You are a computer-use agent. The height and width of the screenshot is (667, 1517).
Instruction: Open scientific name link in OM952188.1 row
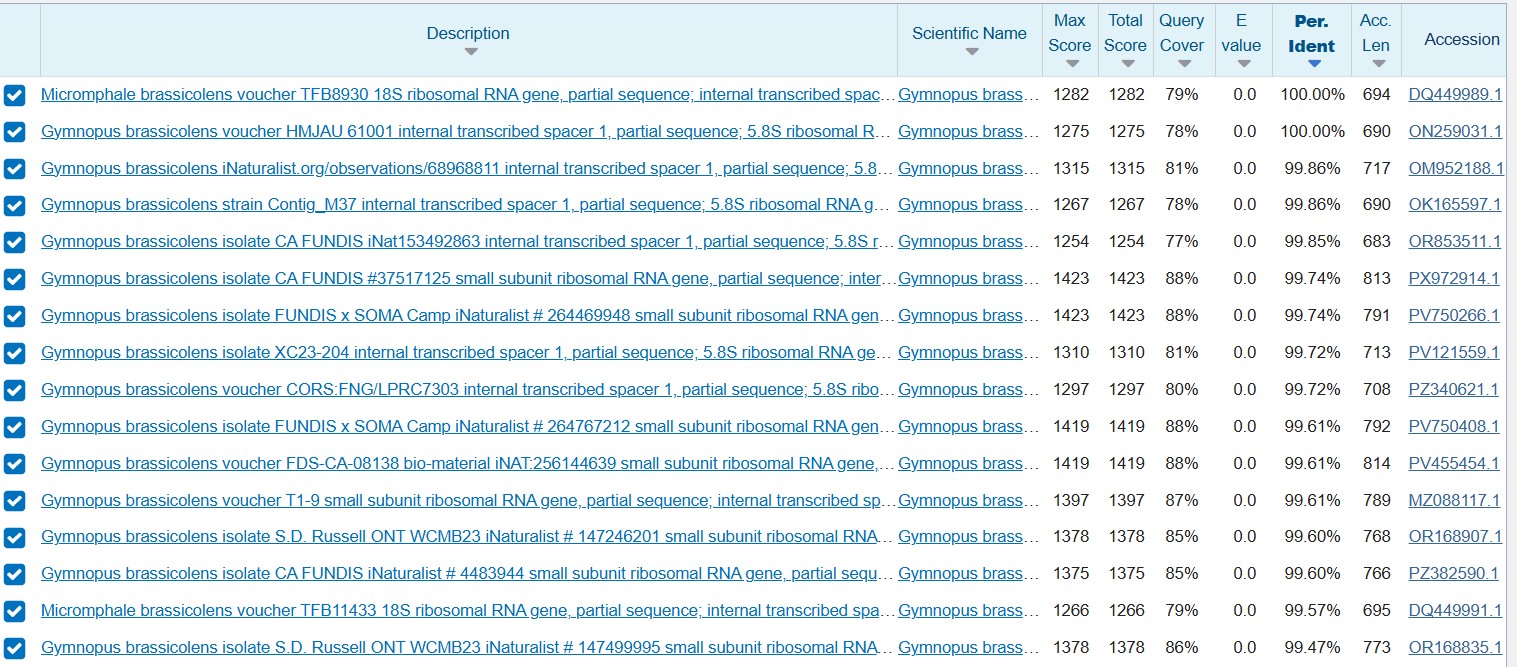pyautogui.click(x=961, y=169)
